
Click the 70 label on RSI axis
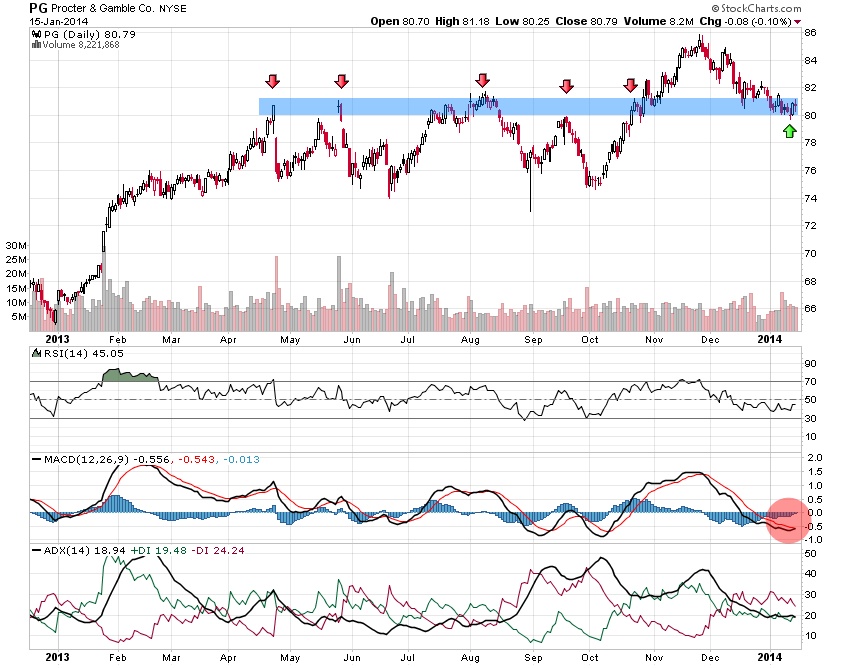click(810, 382)
